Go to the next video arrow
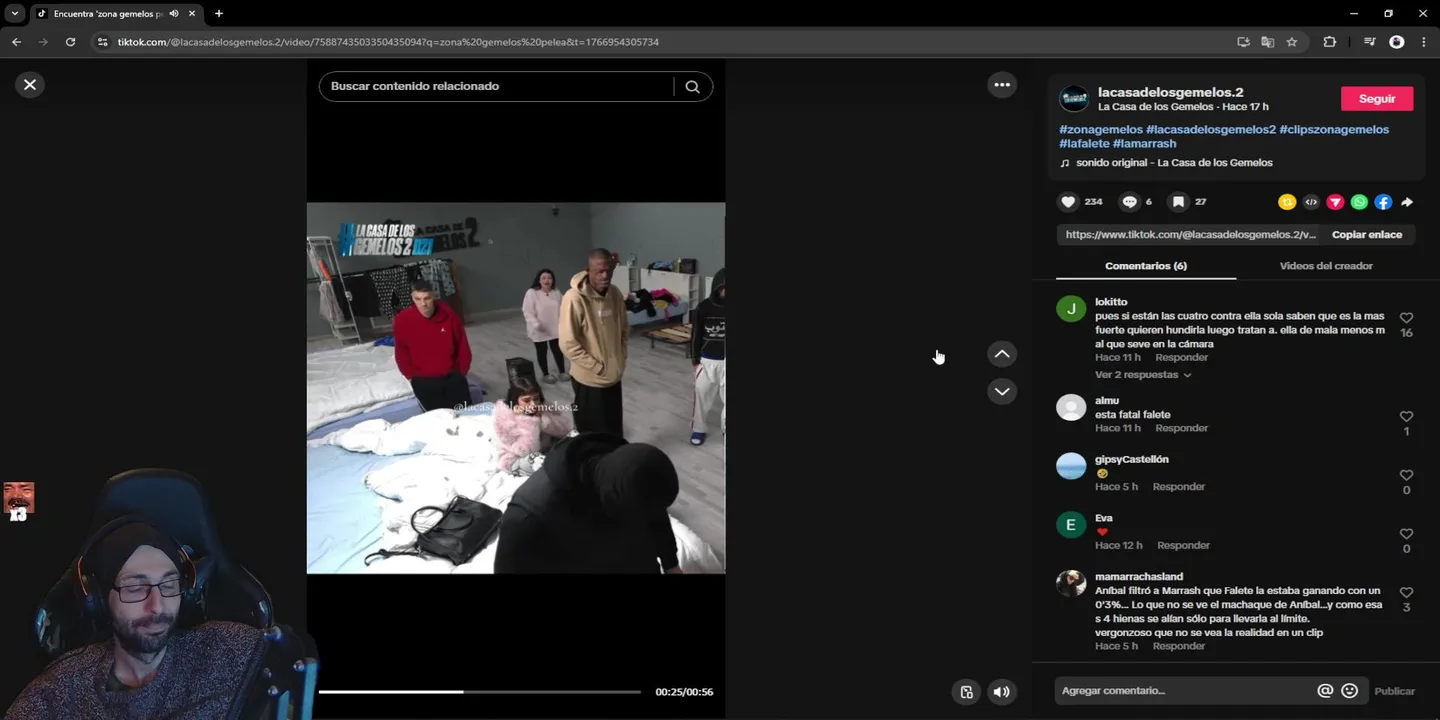This screenshot has height=720, width=1440. (1002, 391)
